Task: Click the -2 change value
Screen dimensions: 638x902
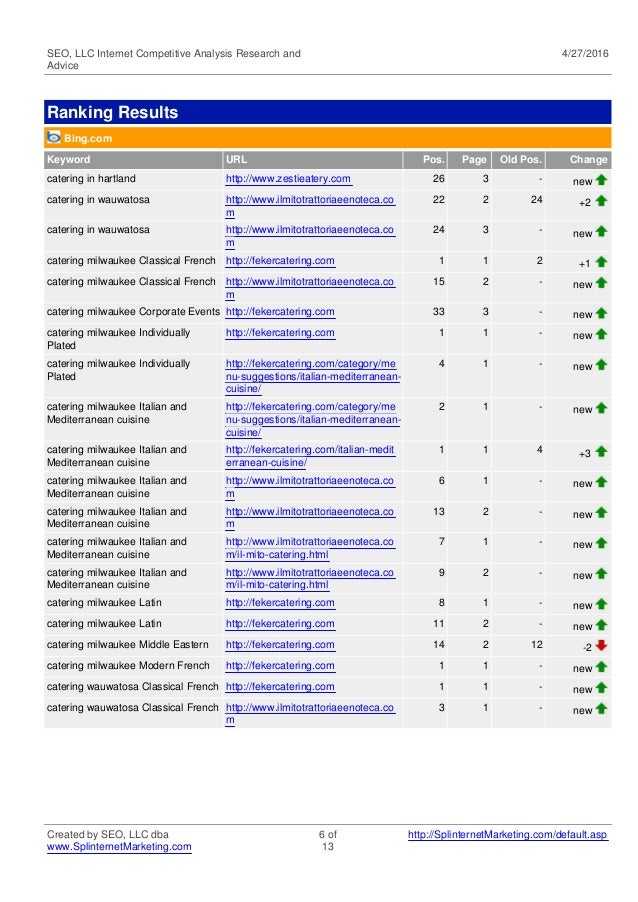Action: point(587,648)
